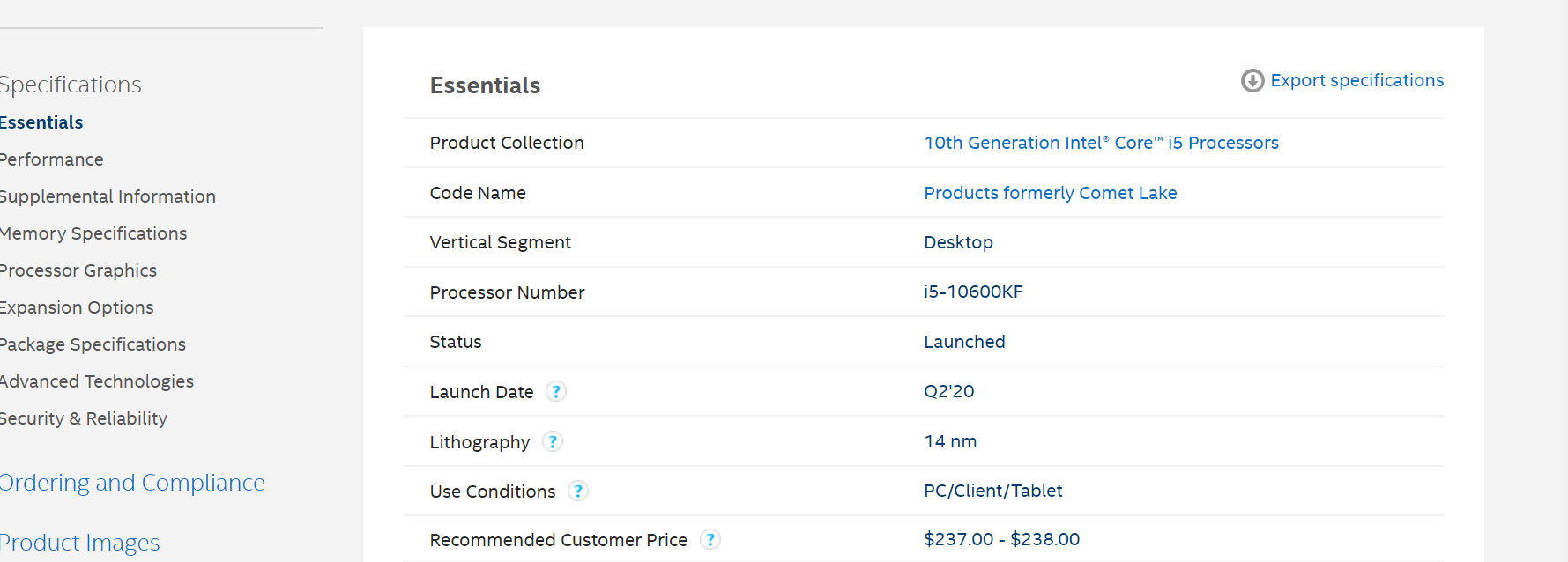The width and height of the screenshot is (1568, 562).
Task: Open the Lithography help question-mark icon
Action: pyautogui.click(x=552, y=442)
